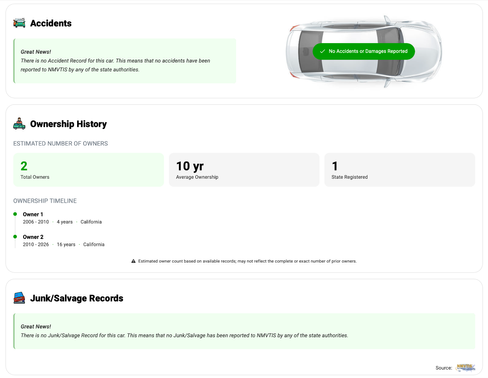Click the checkmark in No Accidents badge
Screen dimensions: 488x378
(x=322, y=51)
